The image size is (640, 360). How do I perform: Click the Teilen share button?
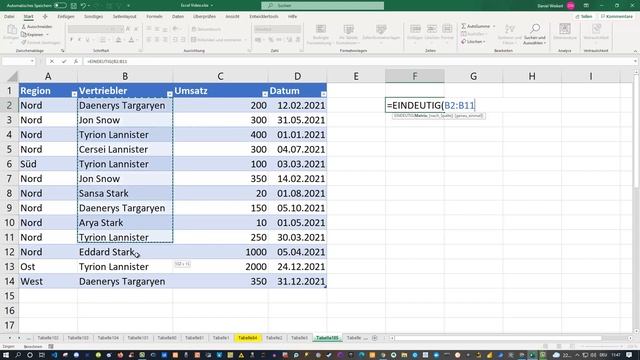coord(584,16)
